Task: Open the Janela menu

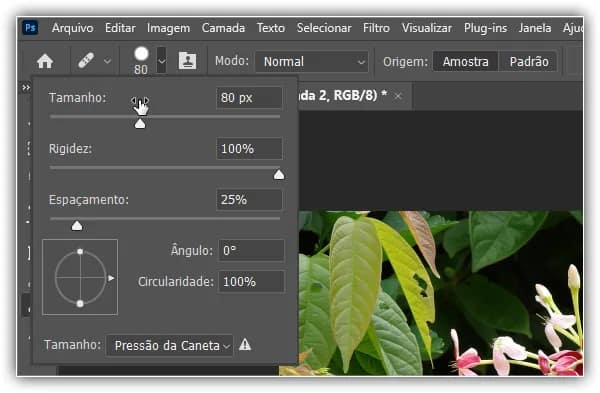Action: pos(535,28)
